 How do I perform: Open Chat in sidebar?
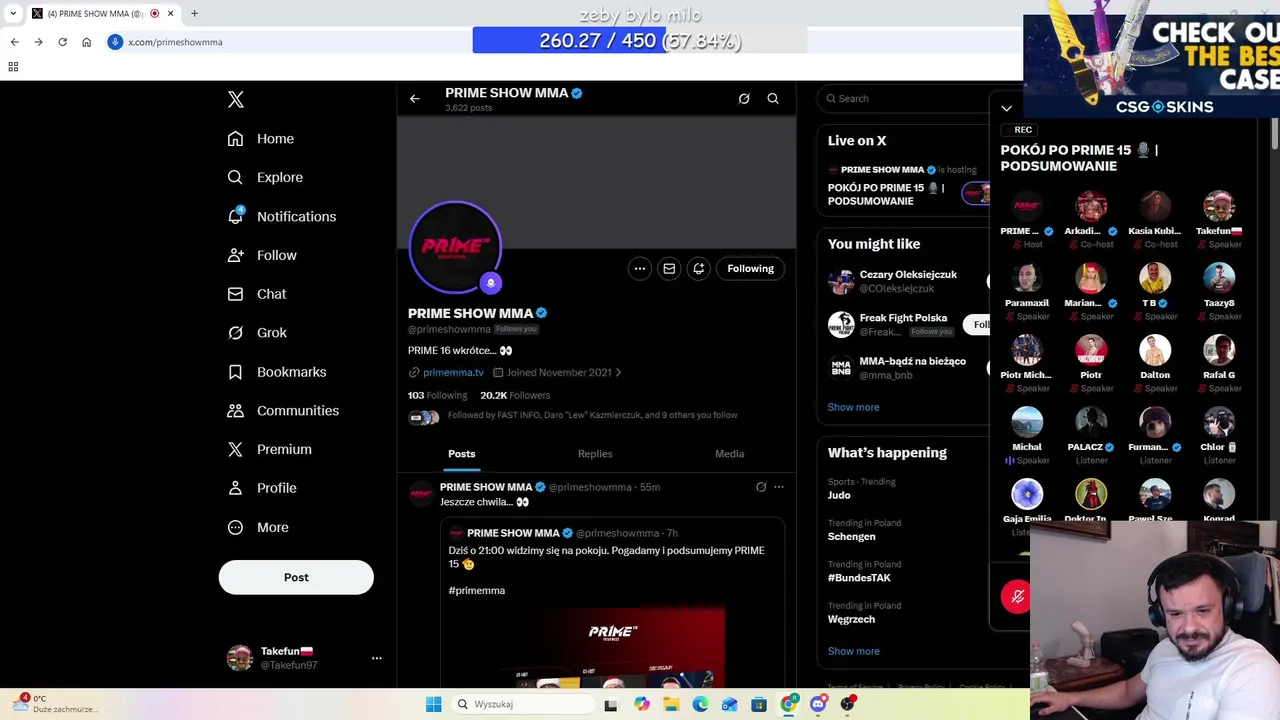click(x=257, y=294)
